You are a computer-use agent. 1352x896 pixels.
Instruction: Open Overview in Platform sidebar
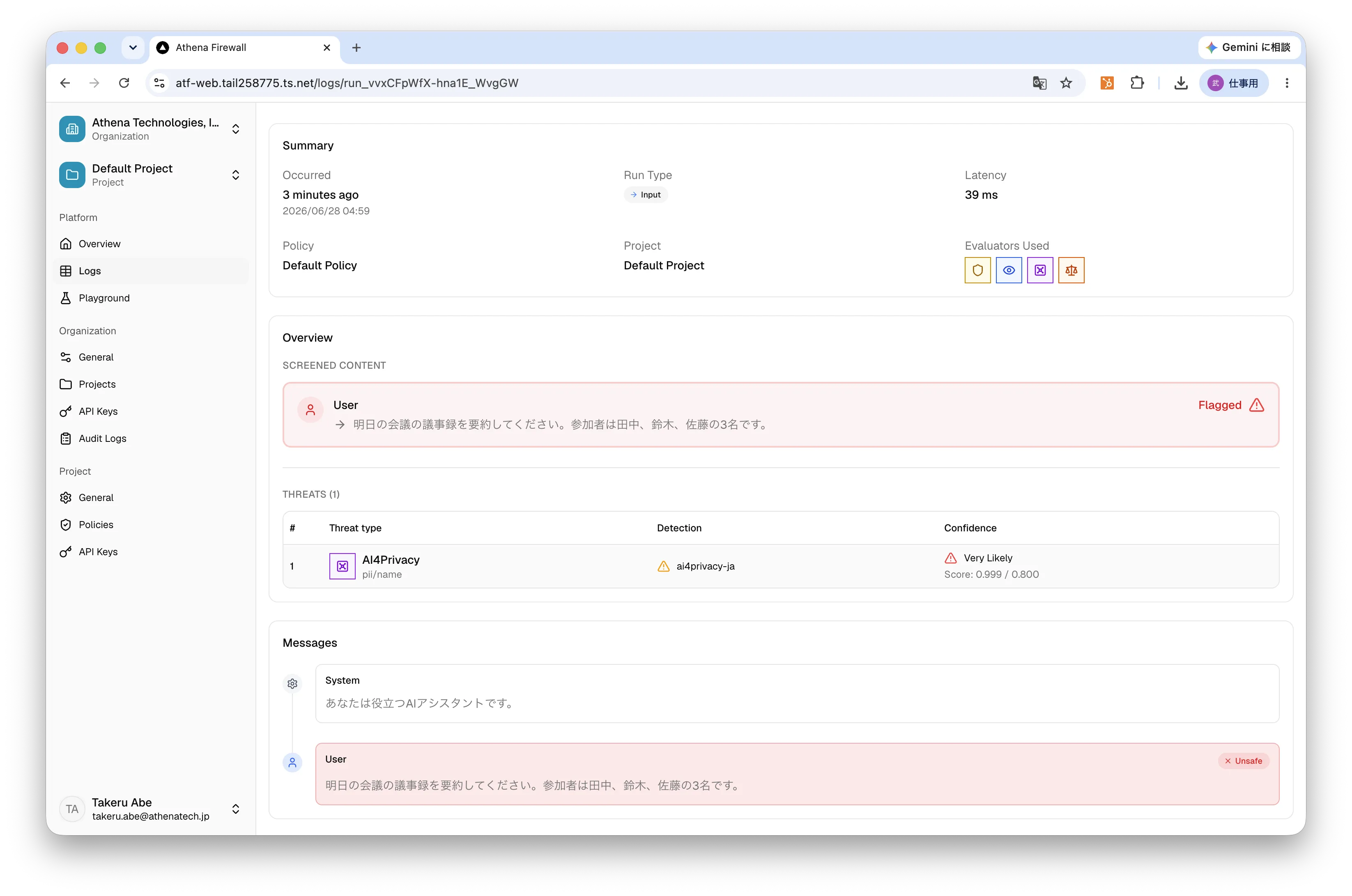pos(151,244)
